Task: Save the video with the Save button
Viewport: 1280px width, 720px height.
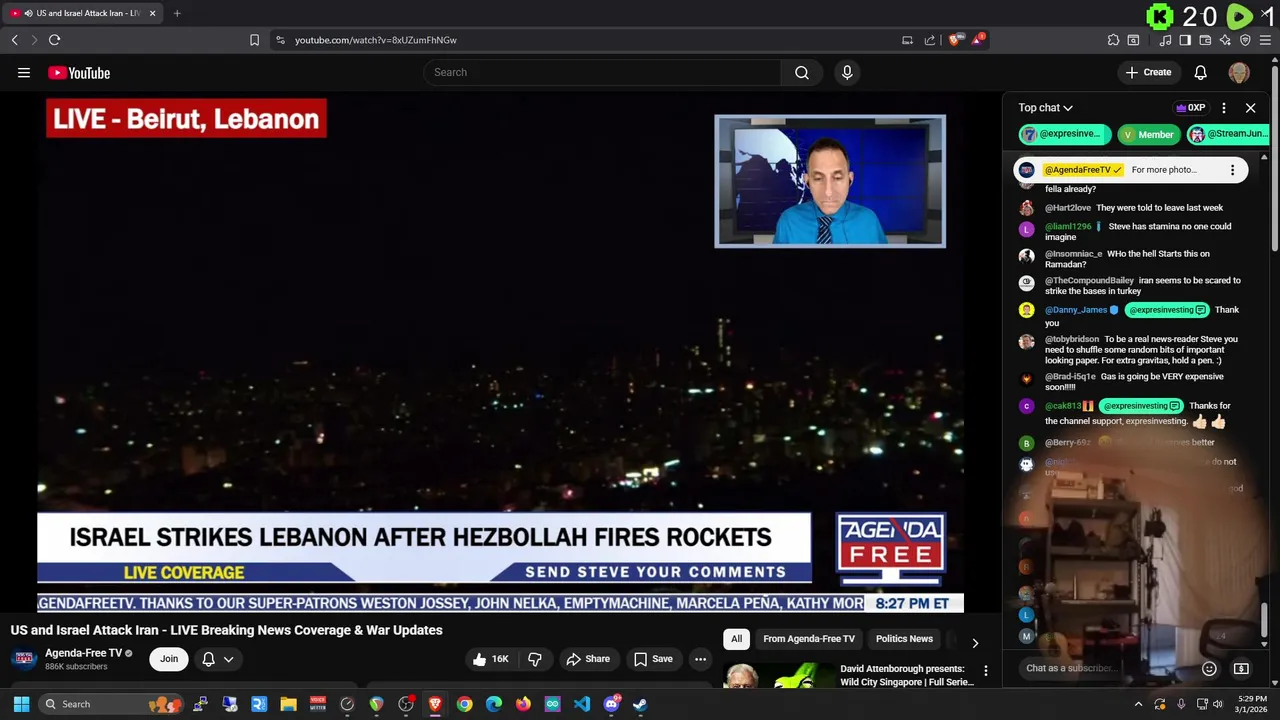Action: click(x=652, y=659)
